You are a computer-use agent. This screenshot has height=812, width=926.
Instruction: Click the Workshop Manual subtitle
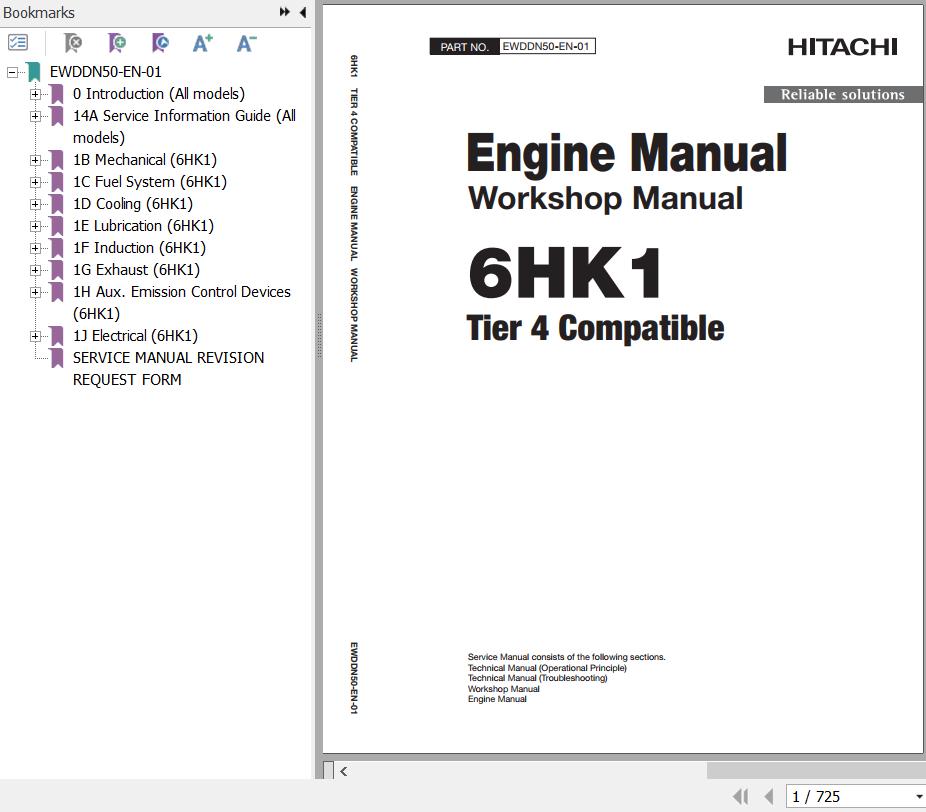605,198
